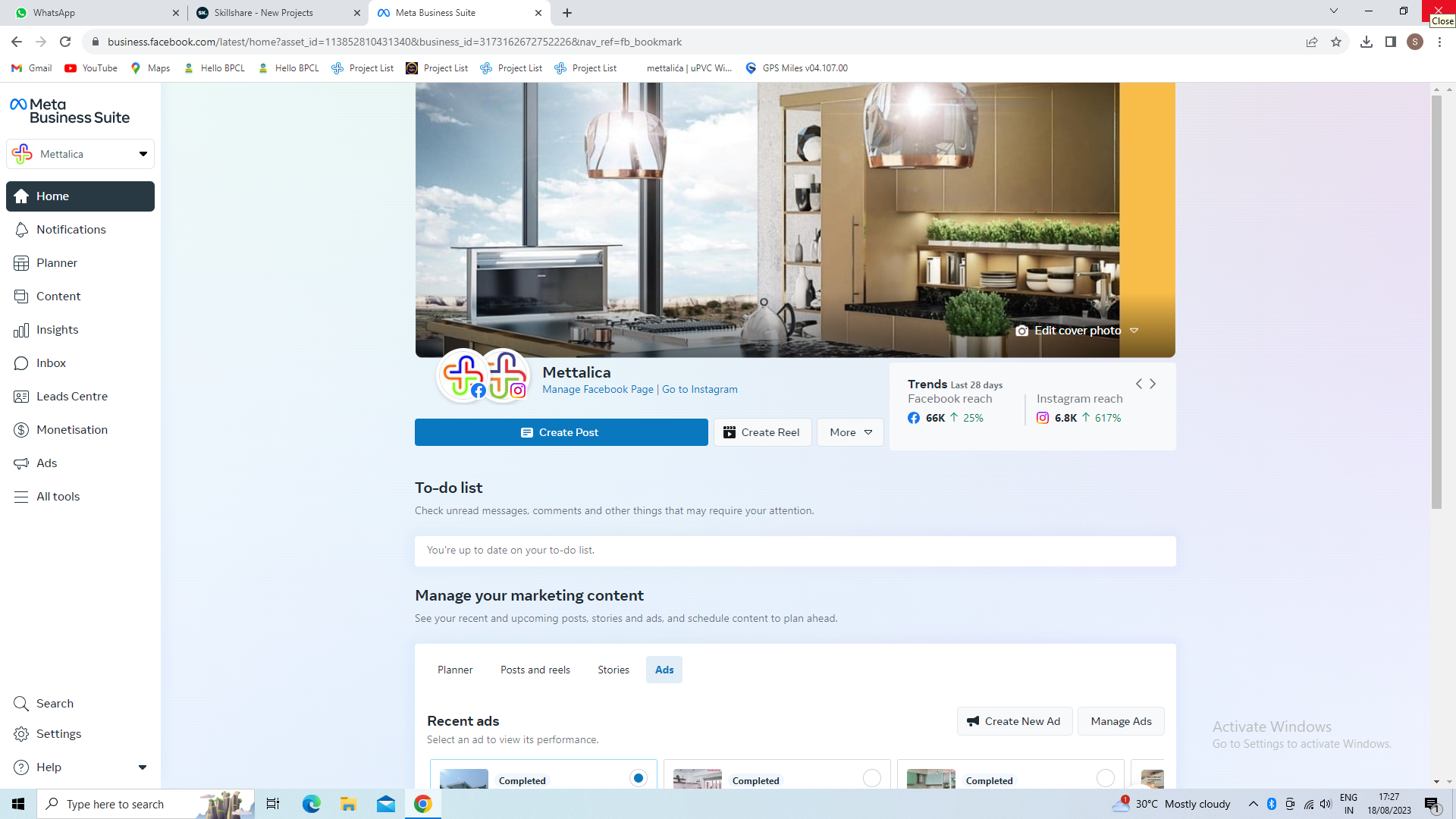This screenshot has width=1456, height=819.
Task: Open Ads megaphone item
Action: (80, 463)
